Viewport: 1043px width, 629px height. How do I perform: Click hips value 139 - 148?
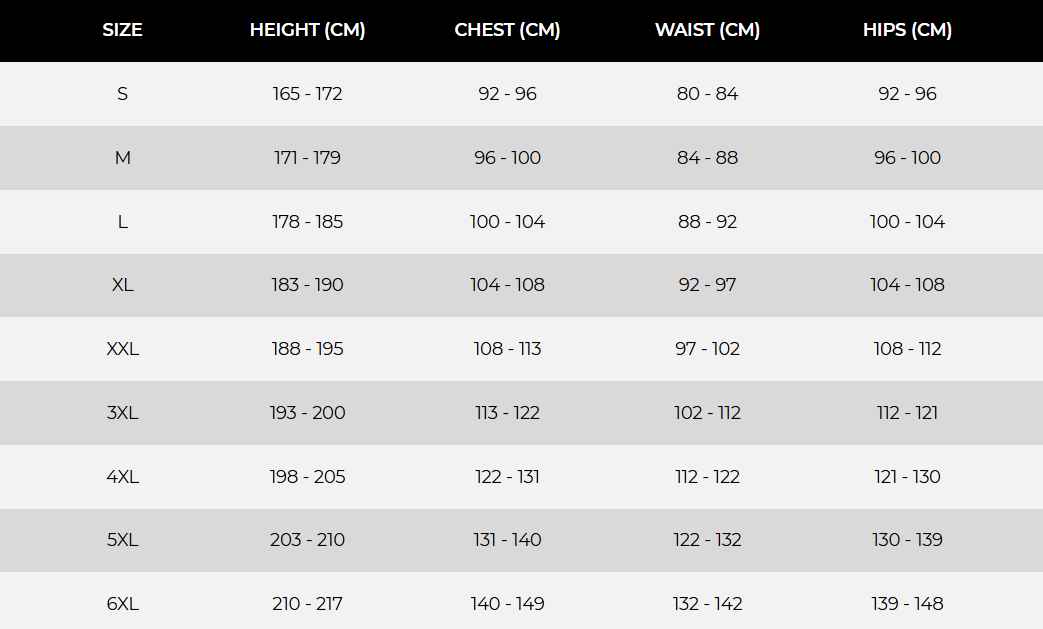(x=907, y=604)
